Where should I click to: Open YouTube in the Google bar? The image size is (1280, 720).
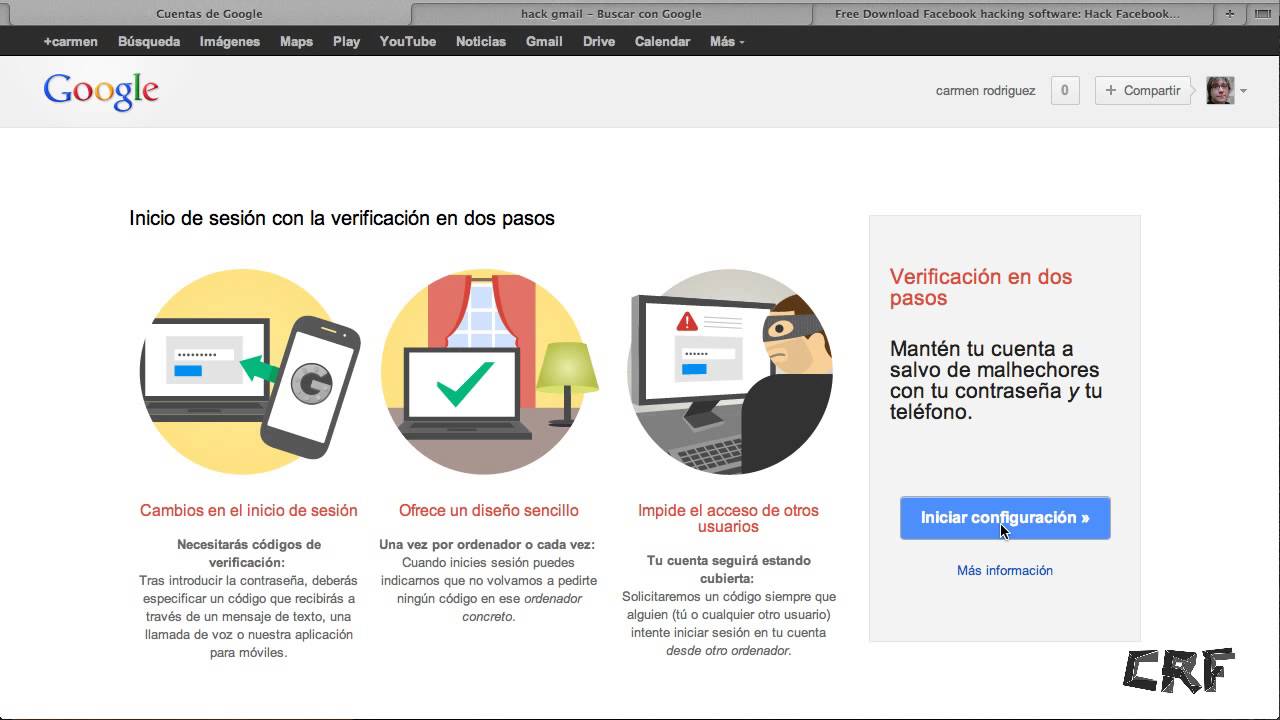(408, 41)
